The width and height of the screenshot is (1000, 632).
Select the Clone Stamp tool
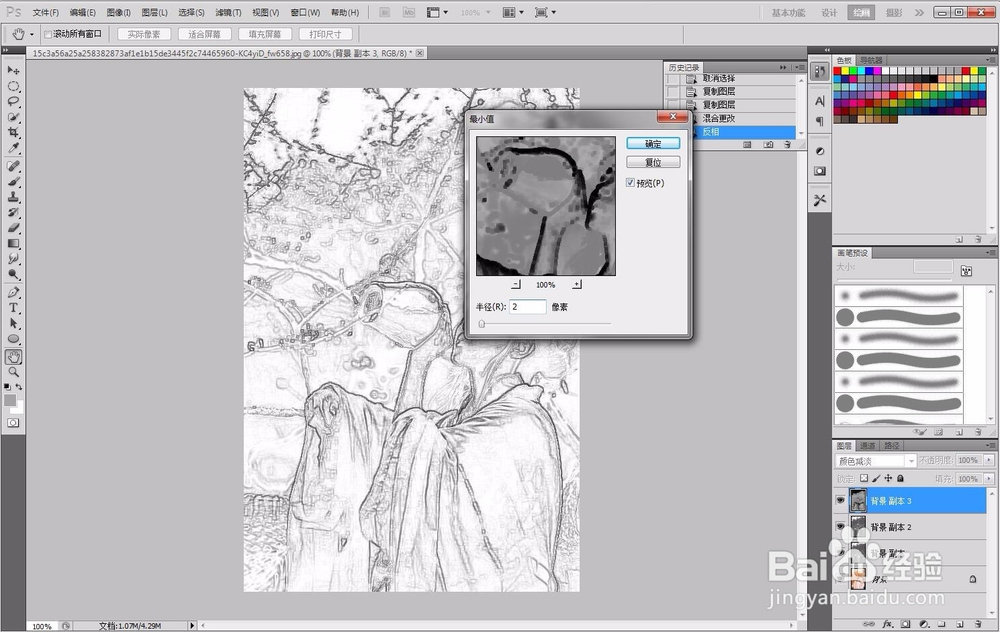[x=13, y=196]
